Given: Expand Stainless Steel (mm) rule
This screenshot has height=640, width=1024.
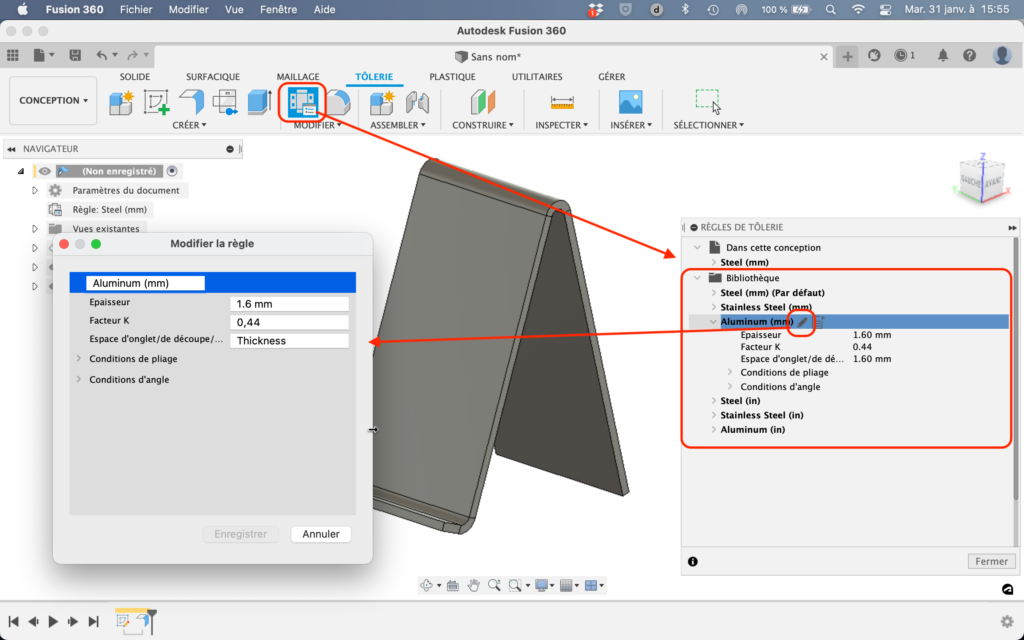Looking at the screenshot, I should click(713, 307).
